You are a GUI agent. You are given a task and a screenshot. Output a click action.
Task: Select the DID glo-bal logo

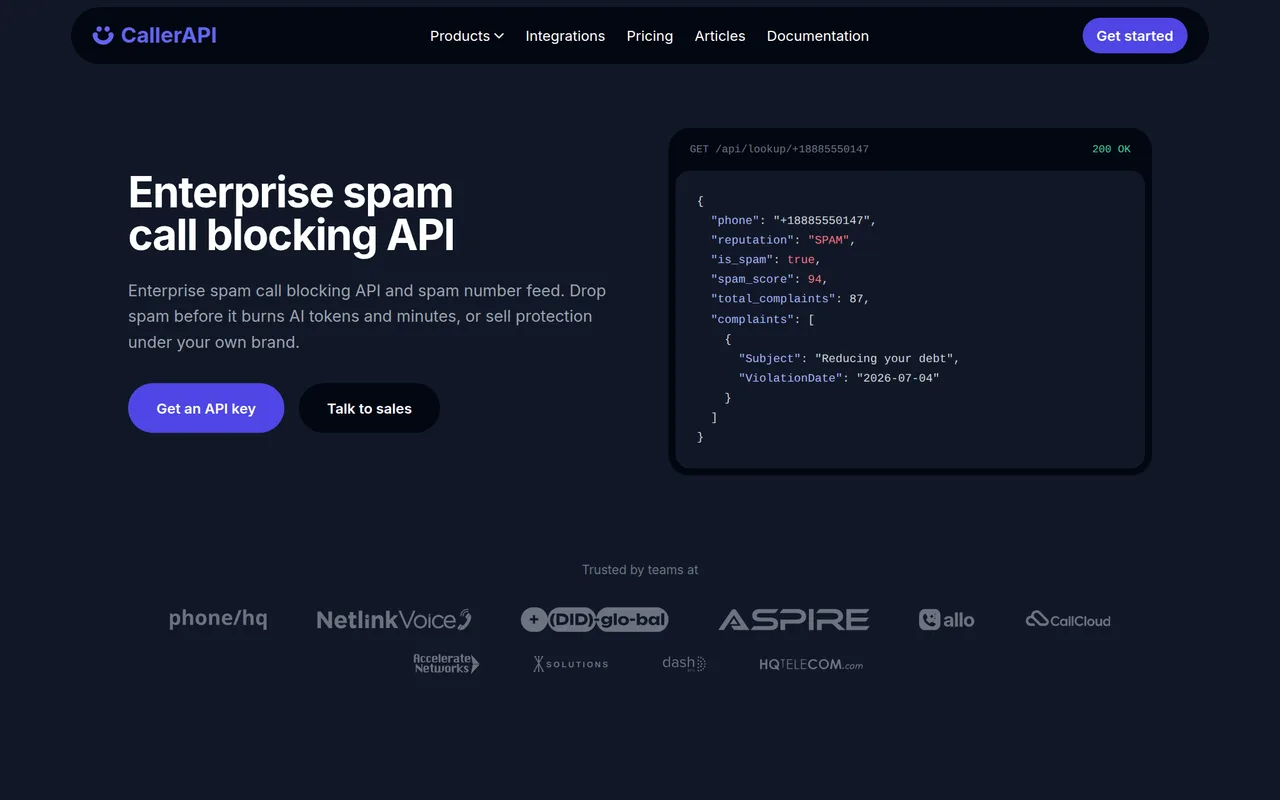594,620
